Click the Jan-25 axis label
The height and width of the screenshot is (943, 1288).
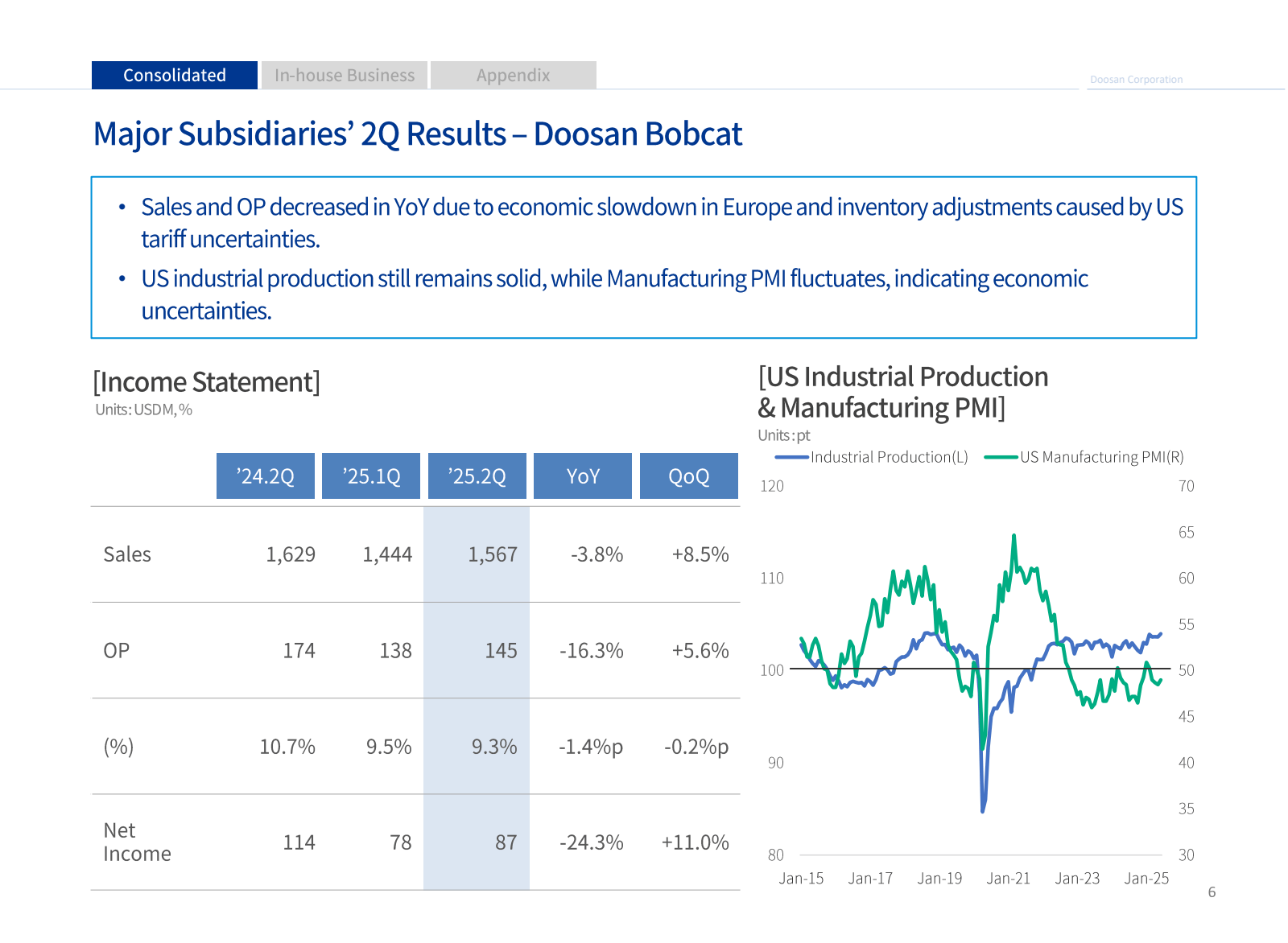1146,879
